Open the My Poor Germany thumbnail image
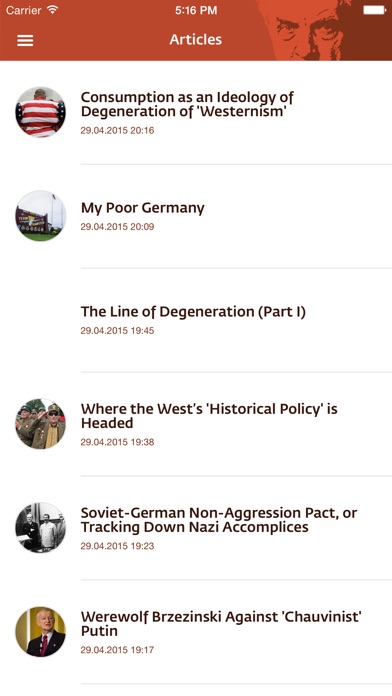The image size is (392, 696). [x=40, y=216]
